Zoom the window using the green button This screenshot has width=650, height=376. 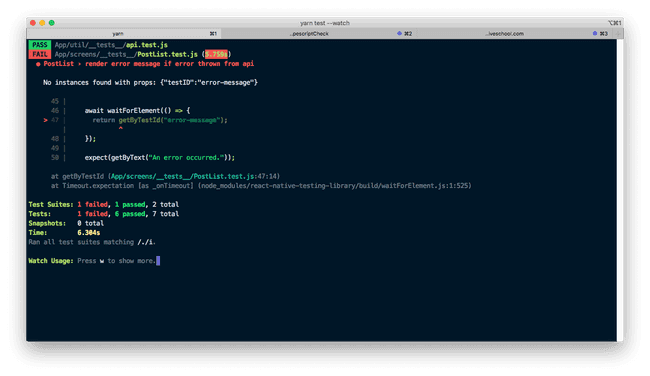(x=52, y=23)
